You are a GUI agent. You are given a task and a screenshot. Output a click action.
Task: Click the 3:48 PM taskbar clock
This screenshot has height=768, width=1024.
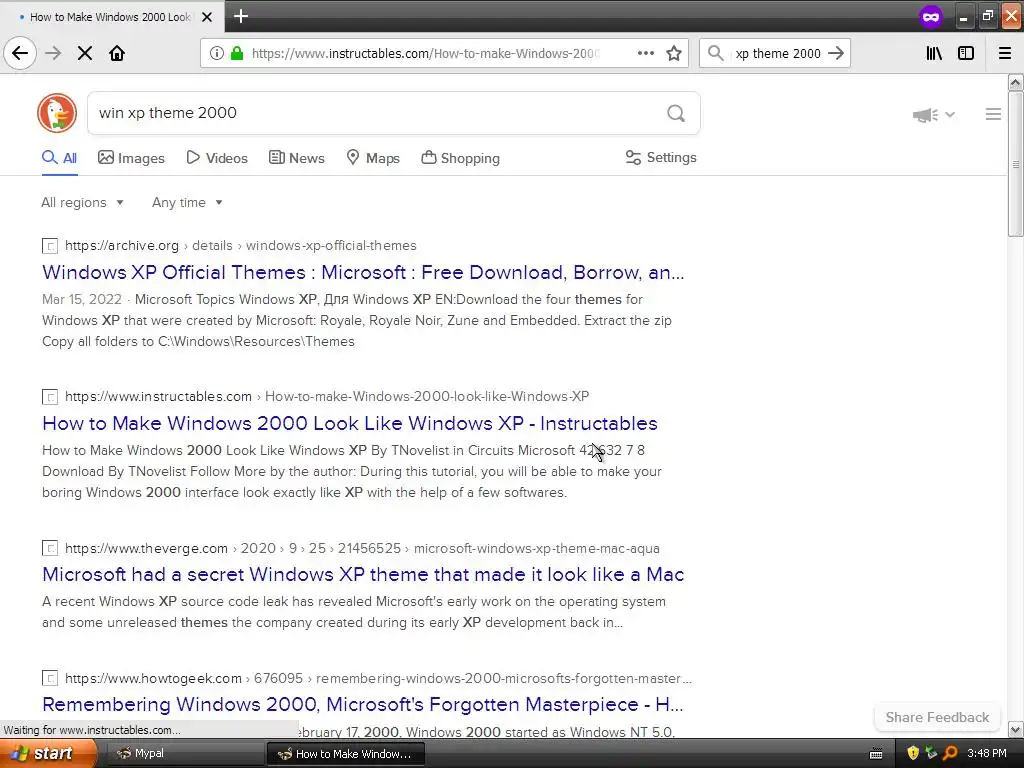point(987,754)
